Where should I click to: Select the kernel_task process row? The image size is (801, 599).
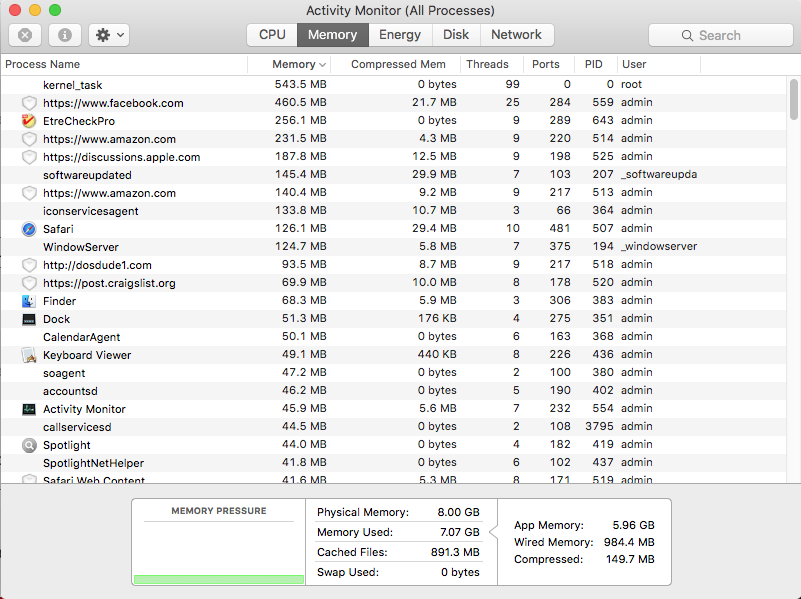[393, 85]
